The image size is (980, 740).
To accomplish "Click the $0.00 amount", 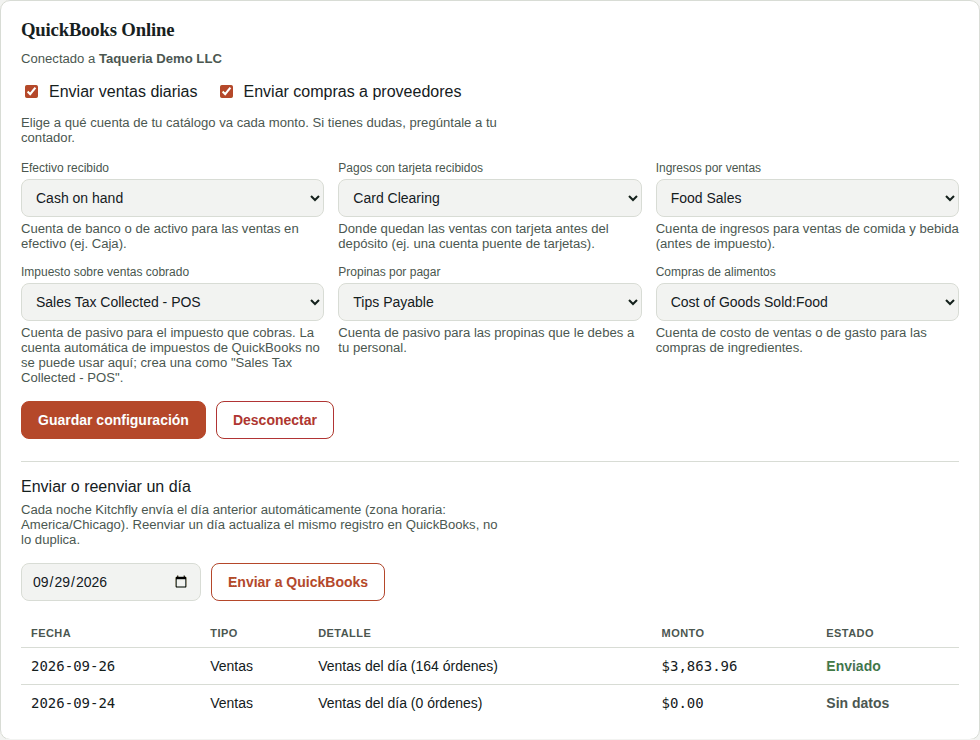I will pos(682,703).
